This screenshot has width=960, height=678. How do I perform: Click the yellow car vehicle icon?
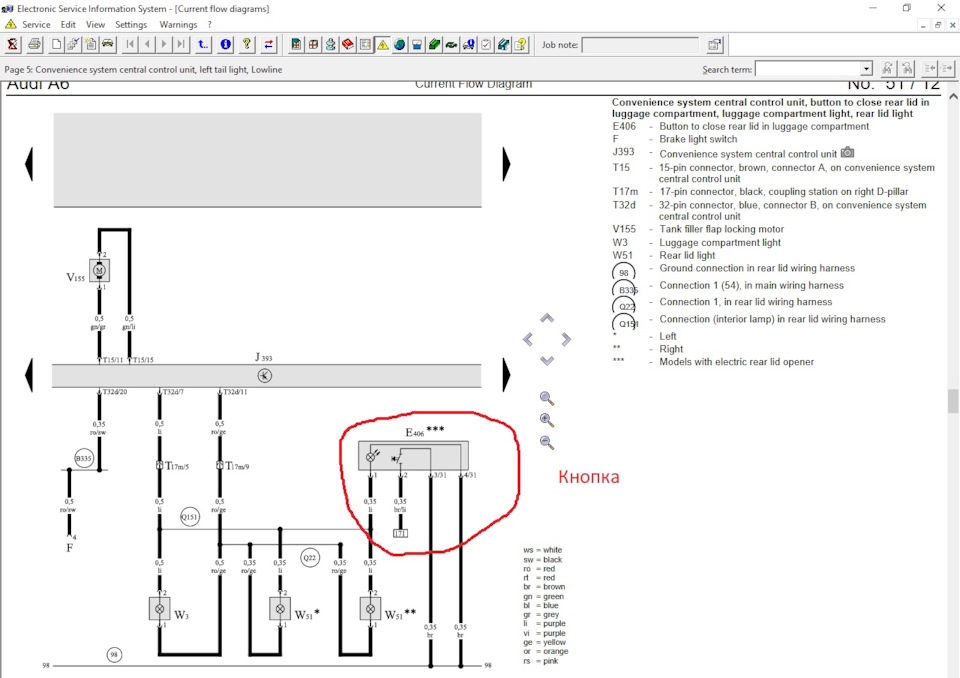click(x=108, y=45)
